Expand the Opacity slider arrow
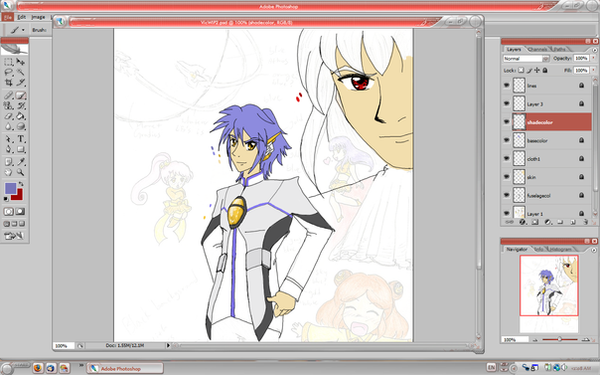Viewport: 600px width, 375px height. 593,58
